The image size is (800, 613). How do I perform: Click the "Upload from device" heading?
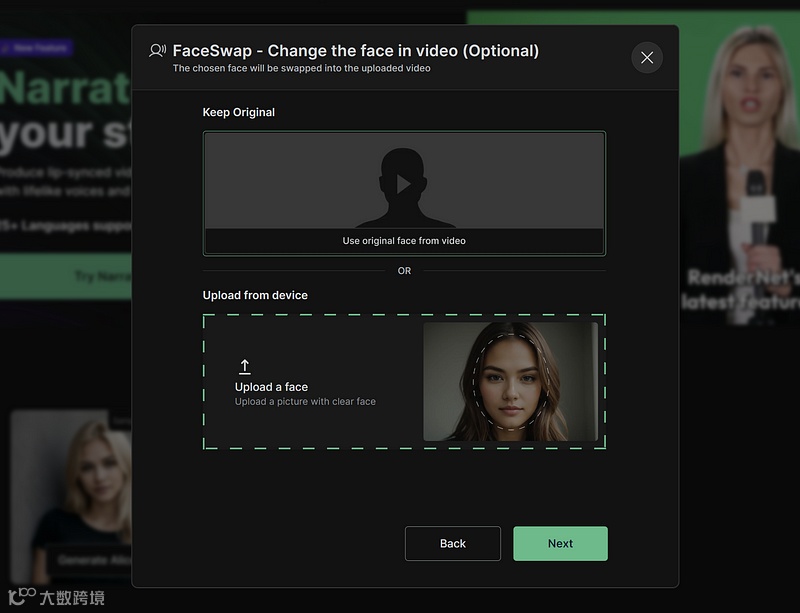click(255, 295)
